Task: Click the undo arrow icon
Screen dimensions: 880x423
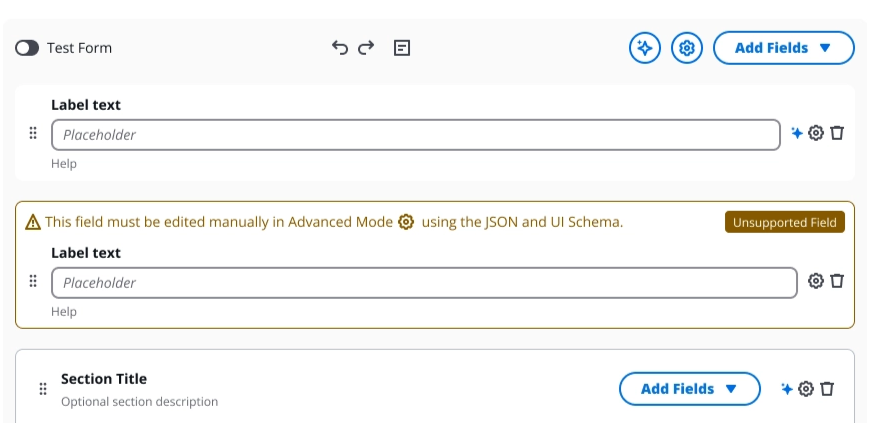Action: pyautogui.click(x=340, y=47)
